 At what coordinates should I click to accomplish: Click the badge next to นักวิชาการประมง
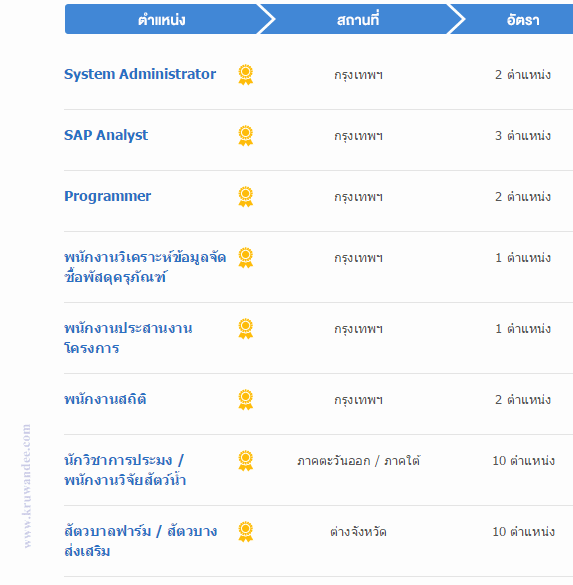coord(245,461)
